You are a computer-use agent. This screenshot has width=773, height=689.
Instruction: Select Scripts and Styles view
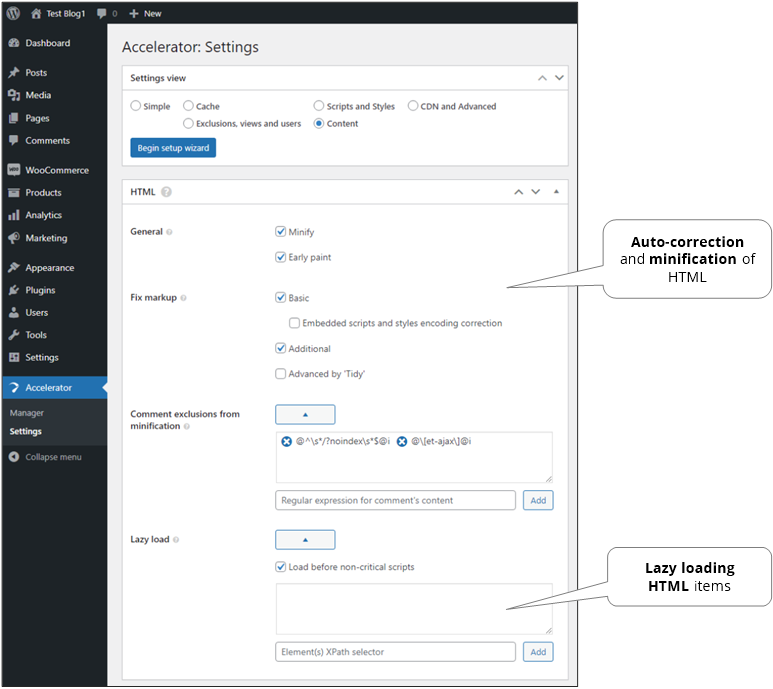point(319,106)
